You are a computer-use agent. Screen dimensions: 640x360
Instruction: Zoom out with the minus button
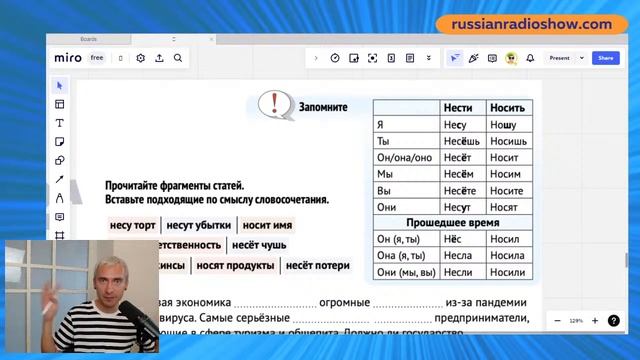click(x=557, y=321)
